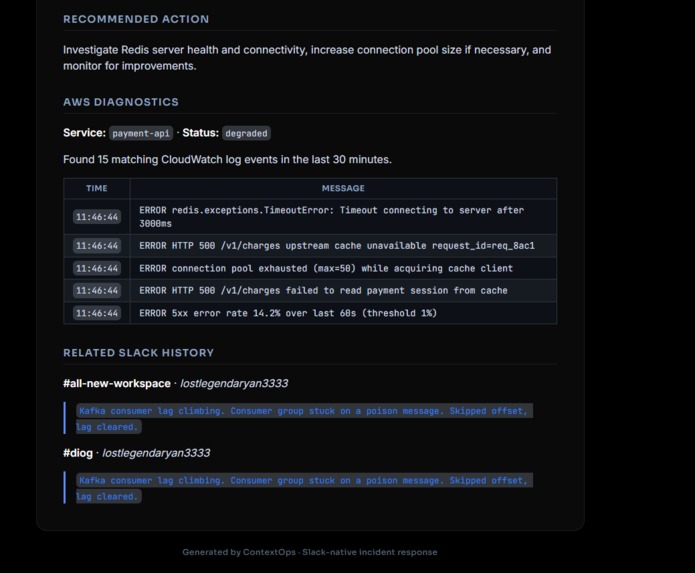Select the 'upstream cache unavailable' log message
The height and width of the screenshot is (573, 695).
[x=337, y=246]
